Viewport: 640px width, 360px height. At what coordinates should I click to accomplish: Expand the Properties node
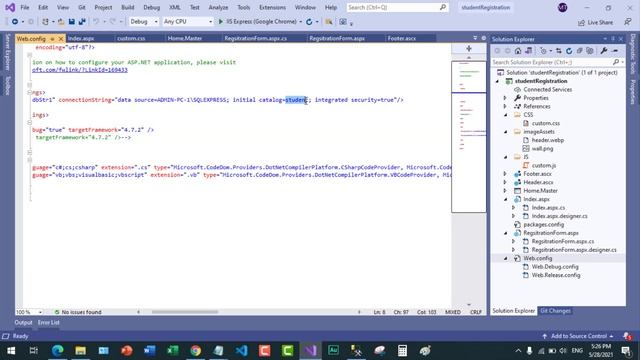coord(505,98)
